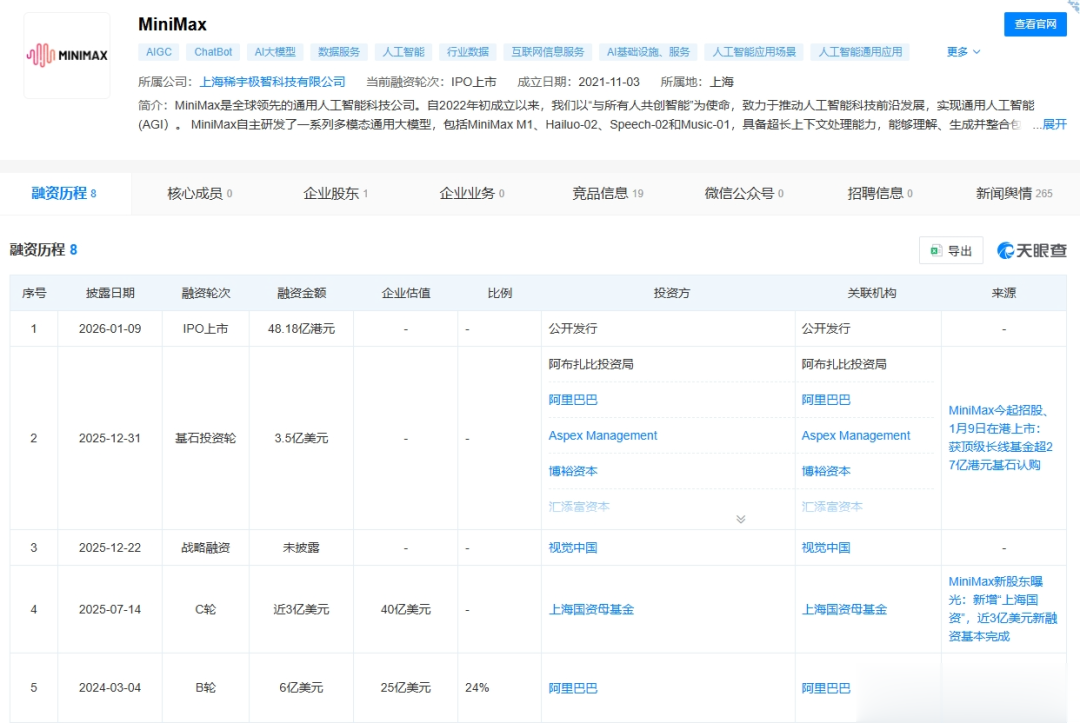This screenshot has width=1080, height=723.
Task: Select the 新闻舆情 tab
Action: coord(1013,193)
